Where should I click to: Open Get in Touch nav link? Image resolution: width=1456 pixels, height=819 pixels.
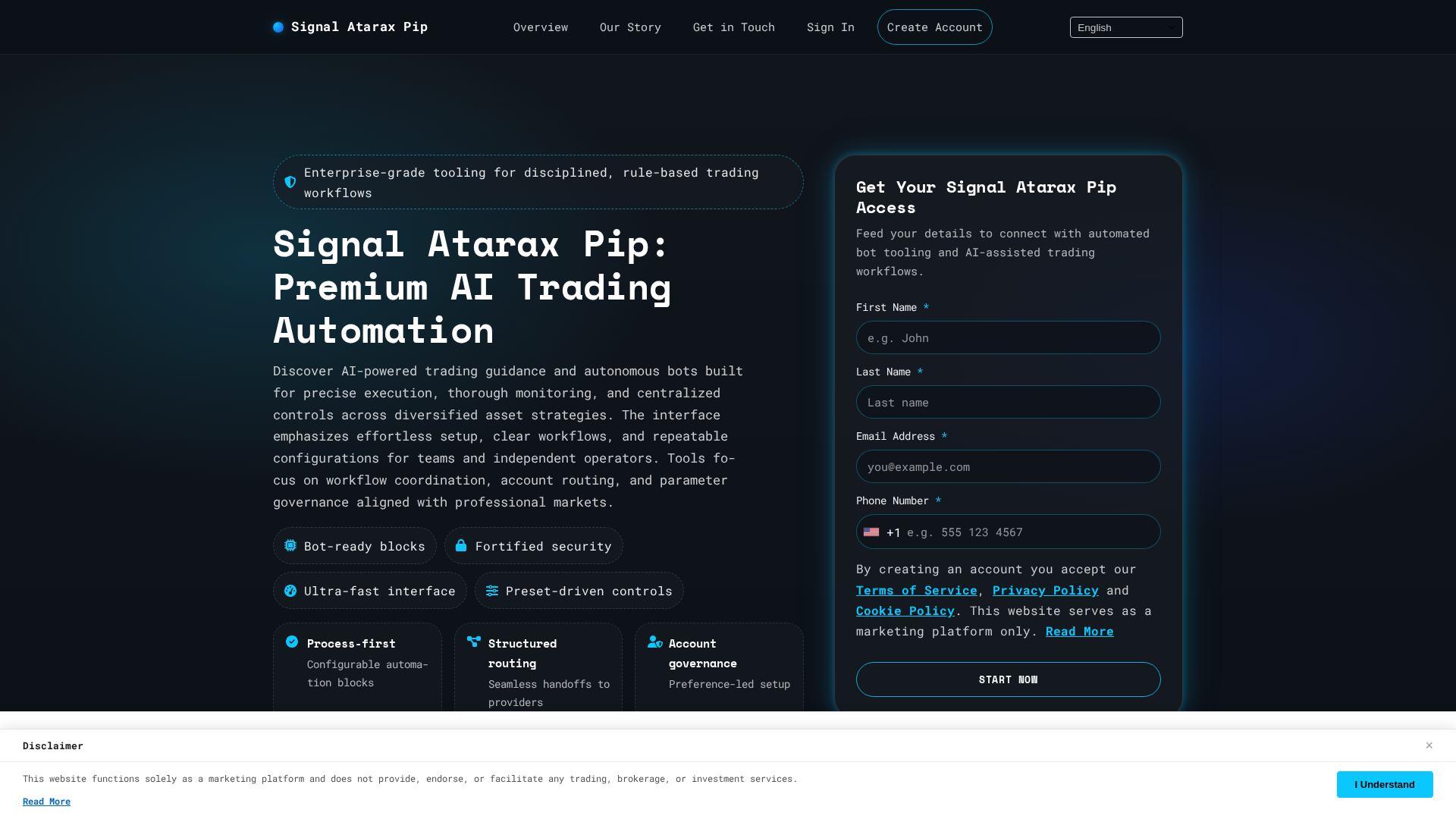(x=734, y=27)
